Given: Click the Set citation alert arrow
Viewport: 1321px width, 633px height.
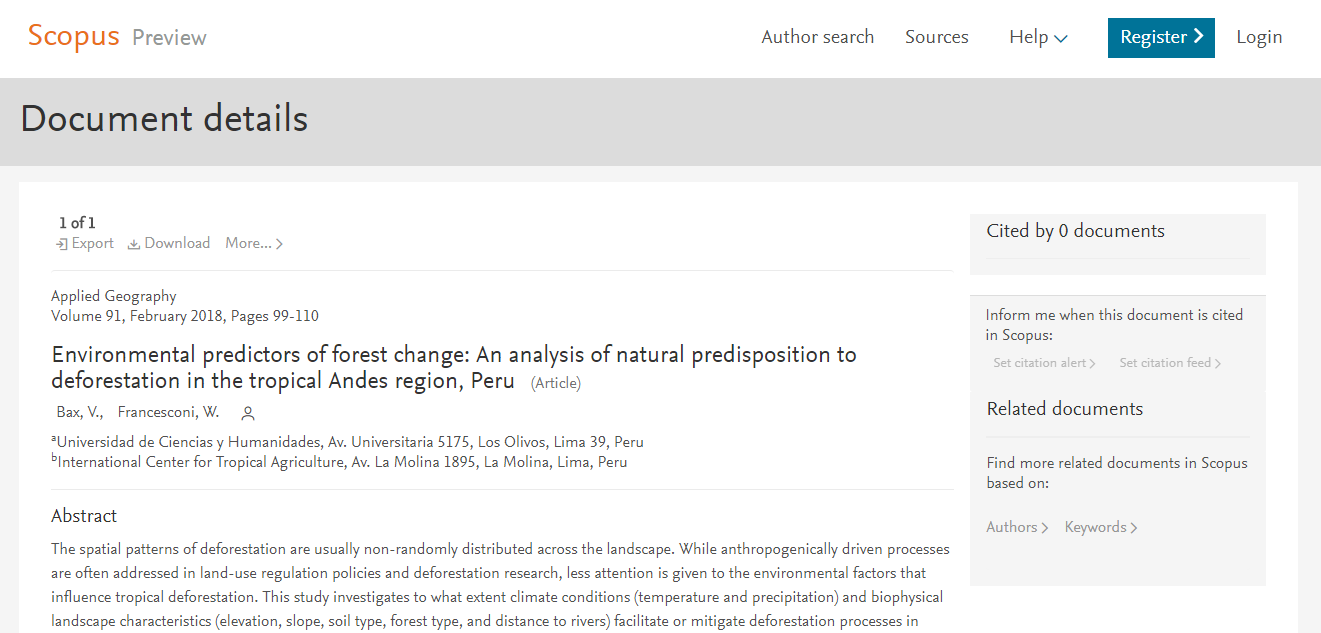Looking at the screenshot, I should 1093,364.
